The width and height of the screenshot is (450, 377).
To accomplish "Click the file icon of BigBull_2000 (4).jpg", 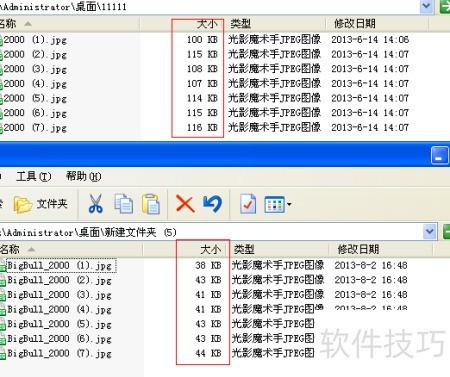I will pyautogui.click(x=3, y=310).
